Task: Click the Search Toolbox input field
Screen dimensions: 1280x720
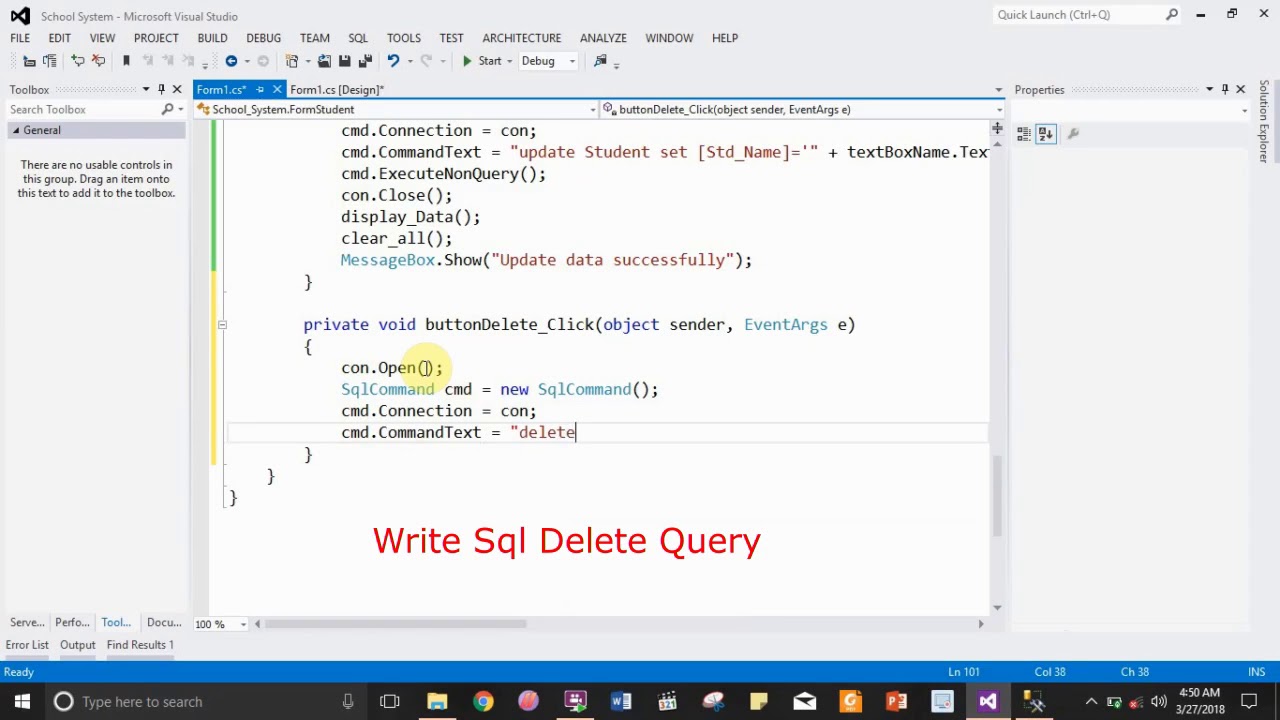Action: pos(82,109)
